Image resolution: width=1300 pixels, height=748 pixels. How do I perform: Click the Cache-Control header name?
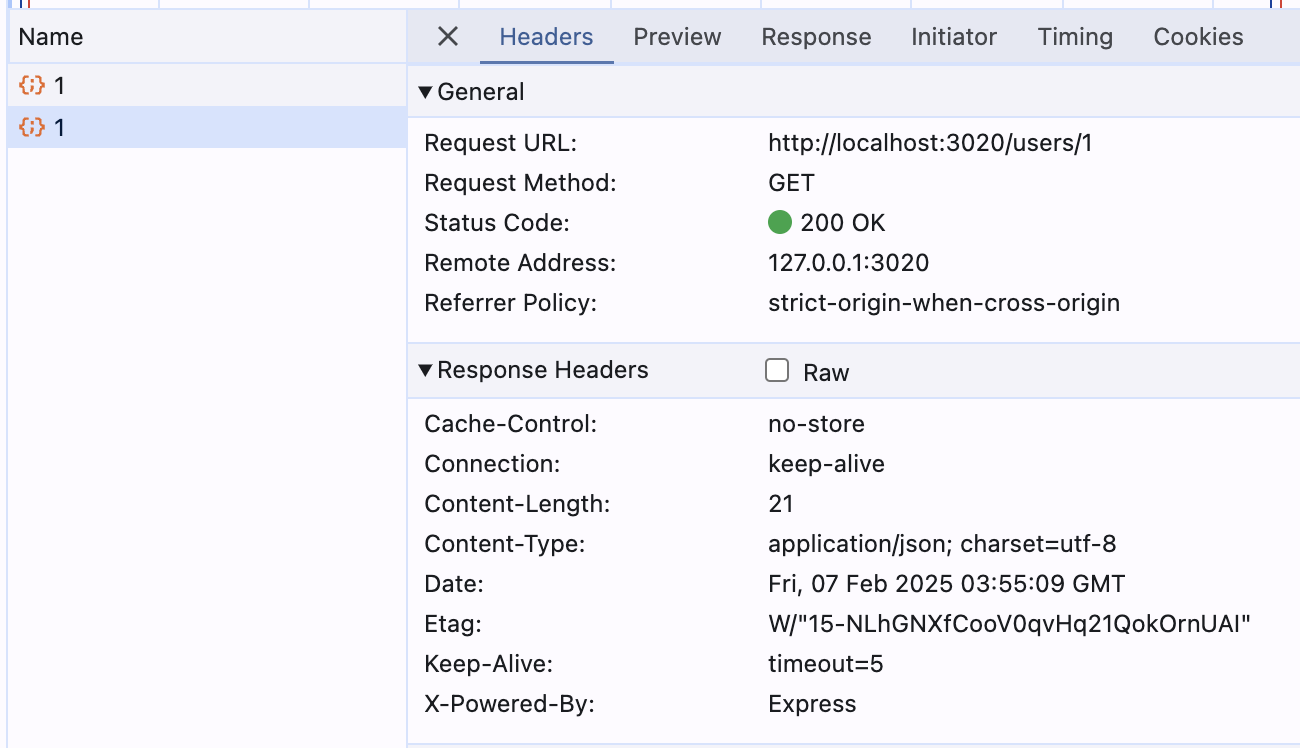[510, 424]
